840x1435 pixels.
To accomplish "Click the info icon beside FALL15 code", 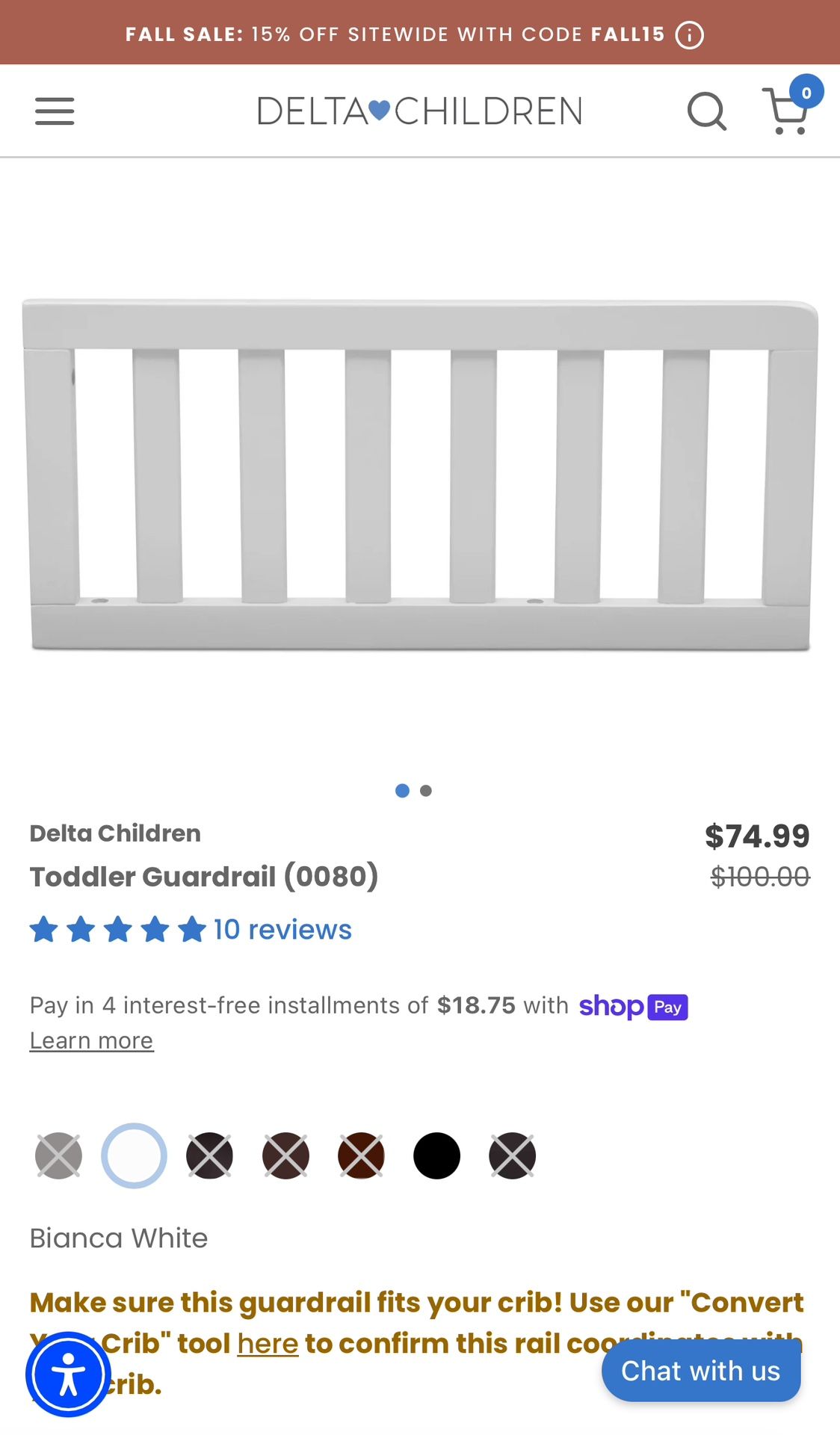I will [x=690, y=34].
